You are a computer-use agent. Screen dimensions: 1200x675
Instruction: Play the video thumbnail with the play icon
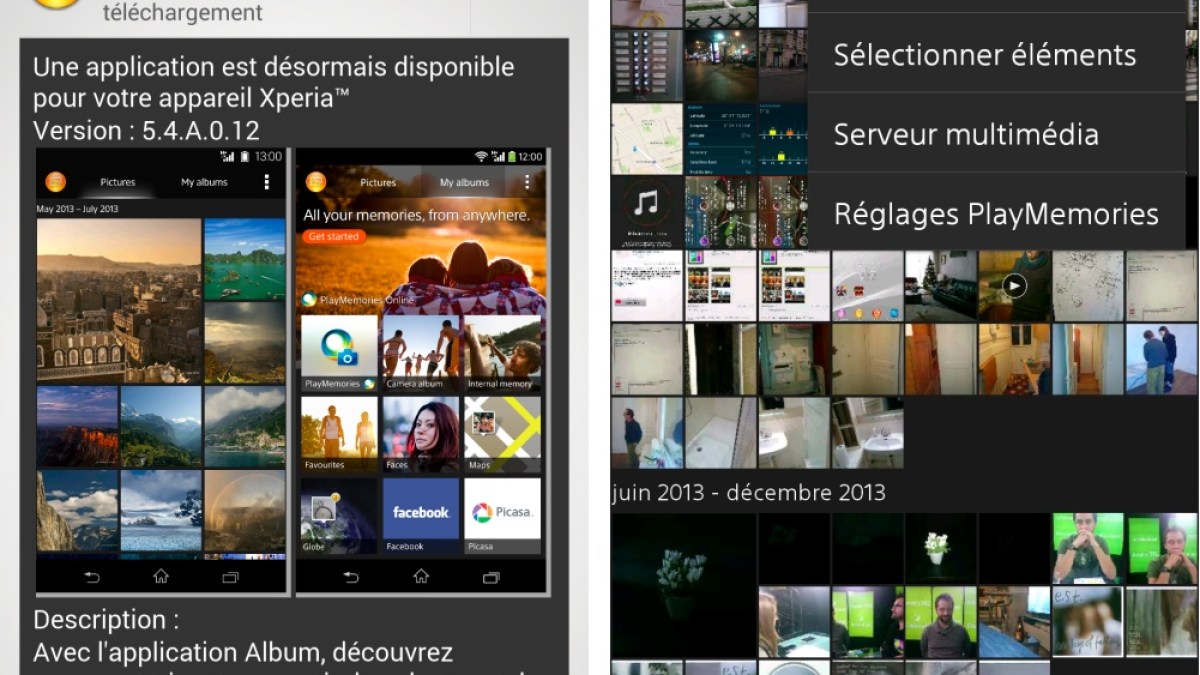click(x=1014, y=286)
